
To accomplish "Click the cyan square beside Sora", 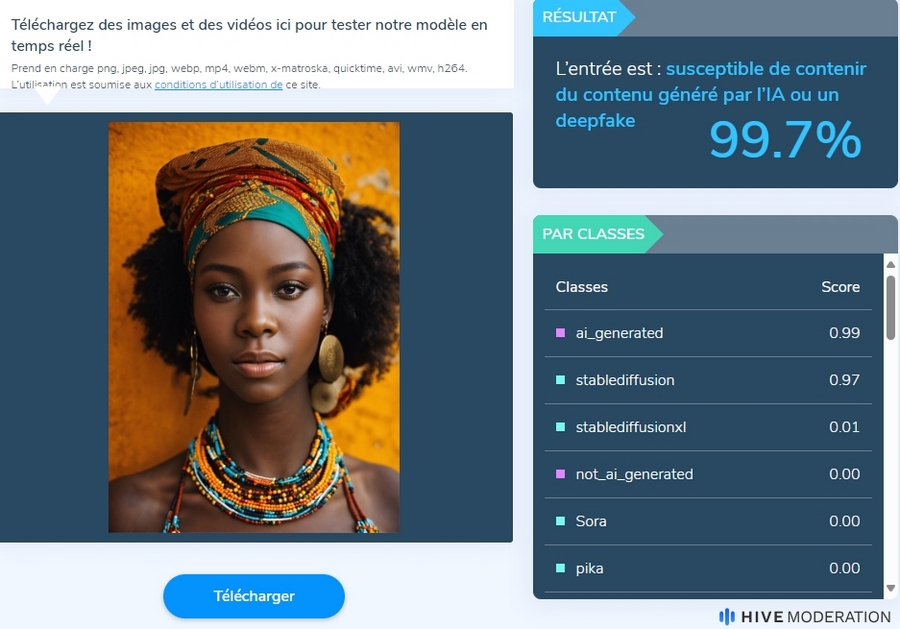I will point(561,521).
